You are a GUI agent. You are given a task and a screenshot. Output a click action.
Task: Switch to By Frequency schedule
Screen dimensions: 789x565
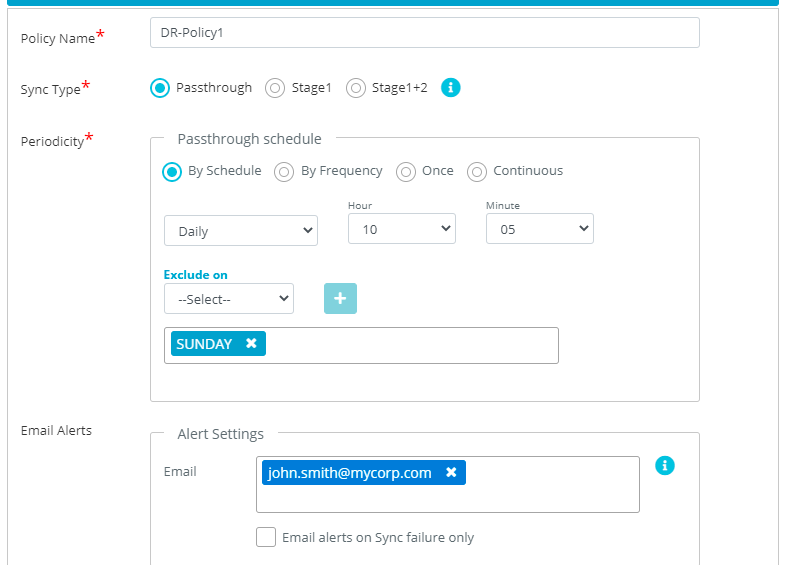285,172
